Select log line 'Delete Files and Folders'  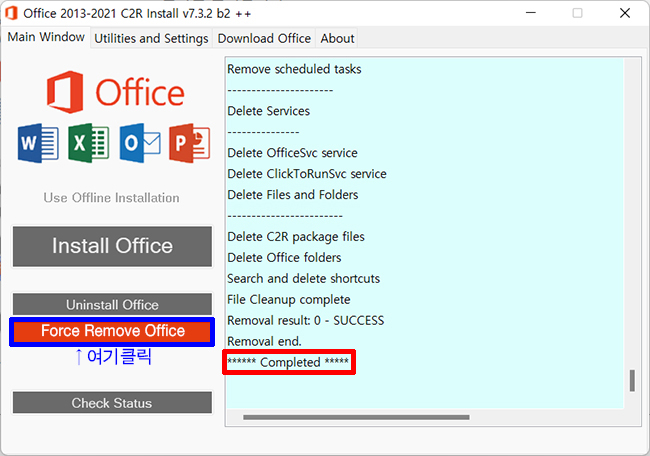[293, 195]
